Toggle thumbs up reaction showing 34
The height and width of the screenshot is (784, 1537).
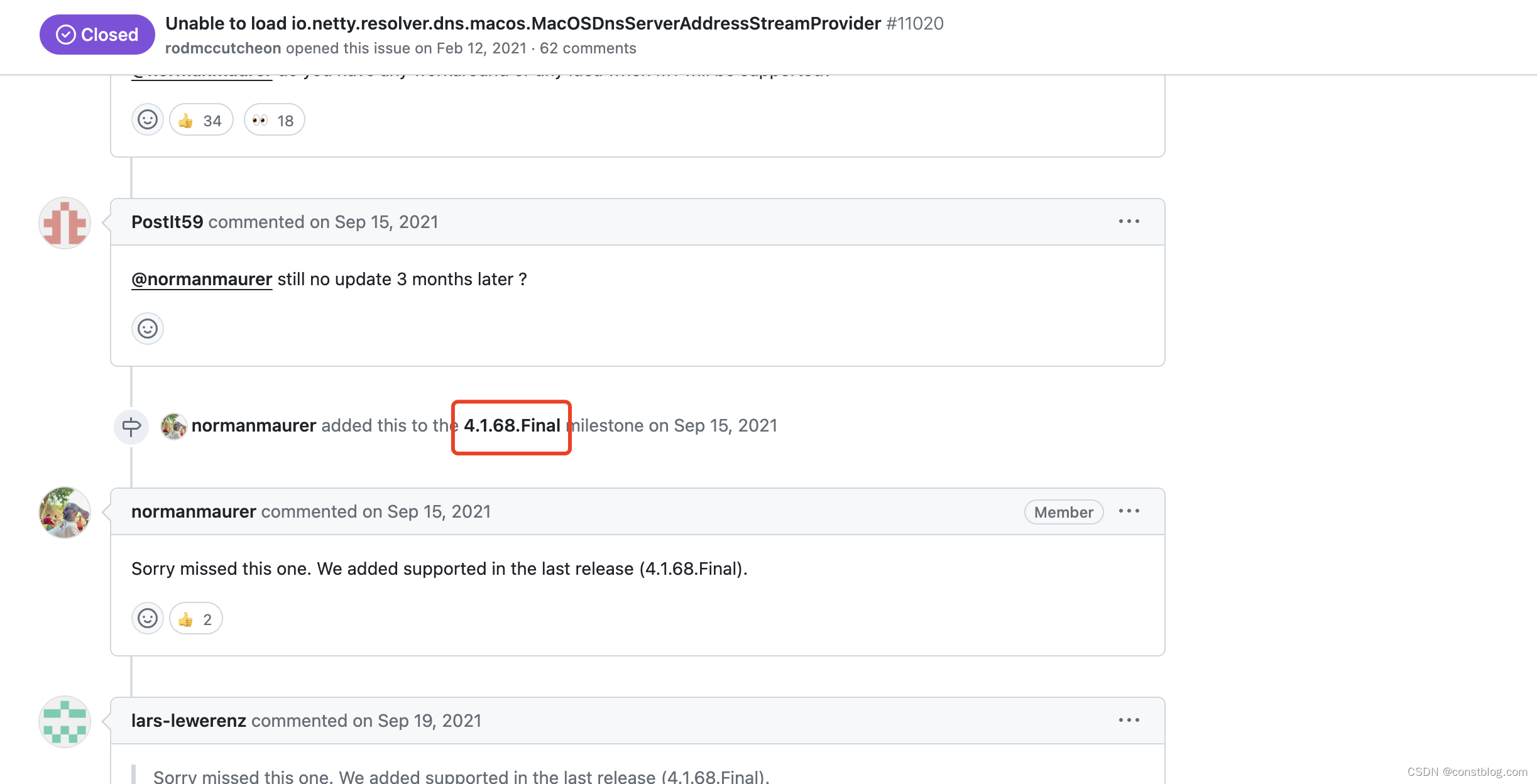(201, 120)
